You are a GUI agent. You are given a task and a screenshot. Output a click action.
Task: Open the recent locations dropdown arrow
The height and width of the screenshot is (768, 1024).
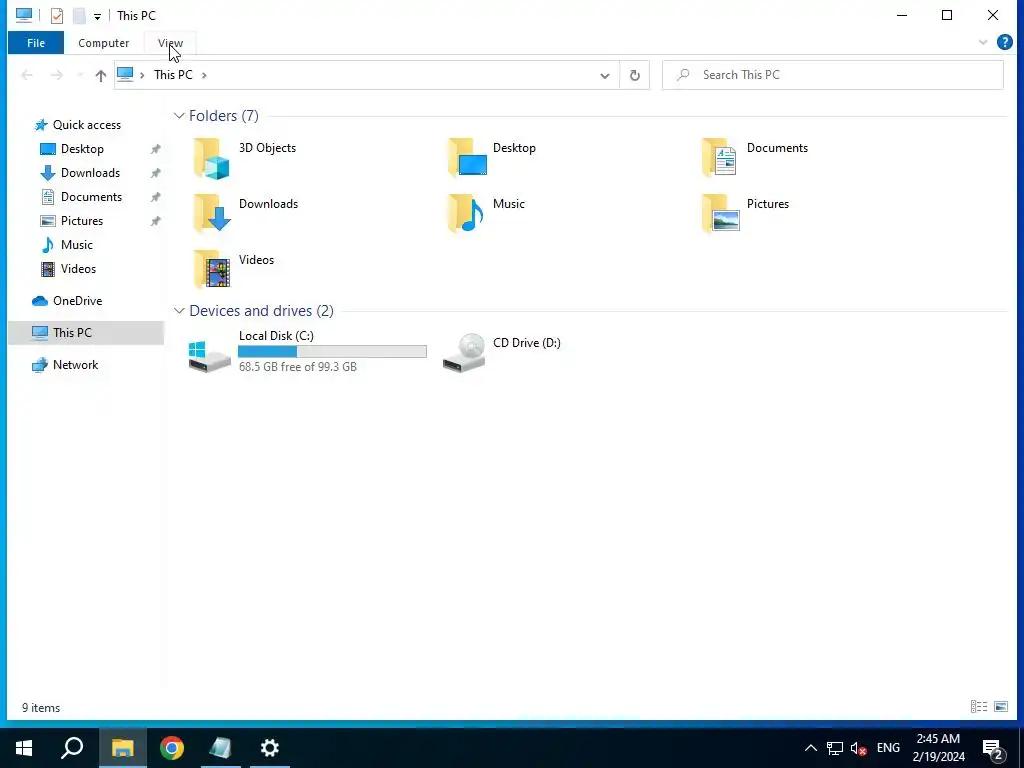pos(80,75)
